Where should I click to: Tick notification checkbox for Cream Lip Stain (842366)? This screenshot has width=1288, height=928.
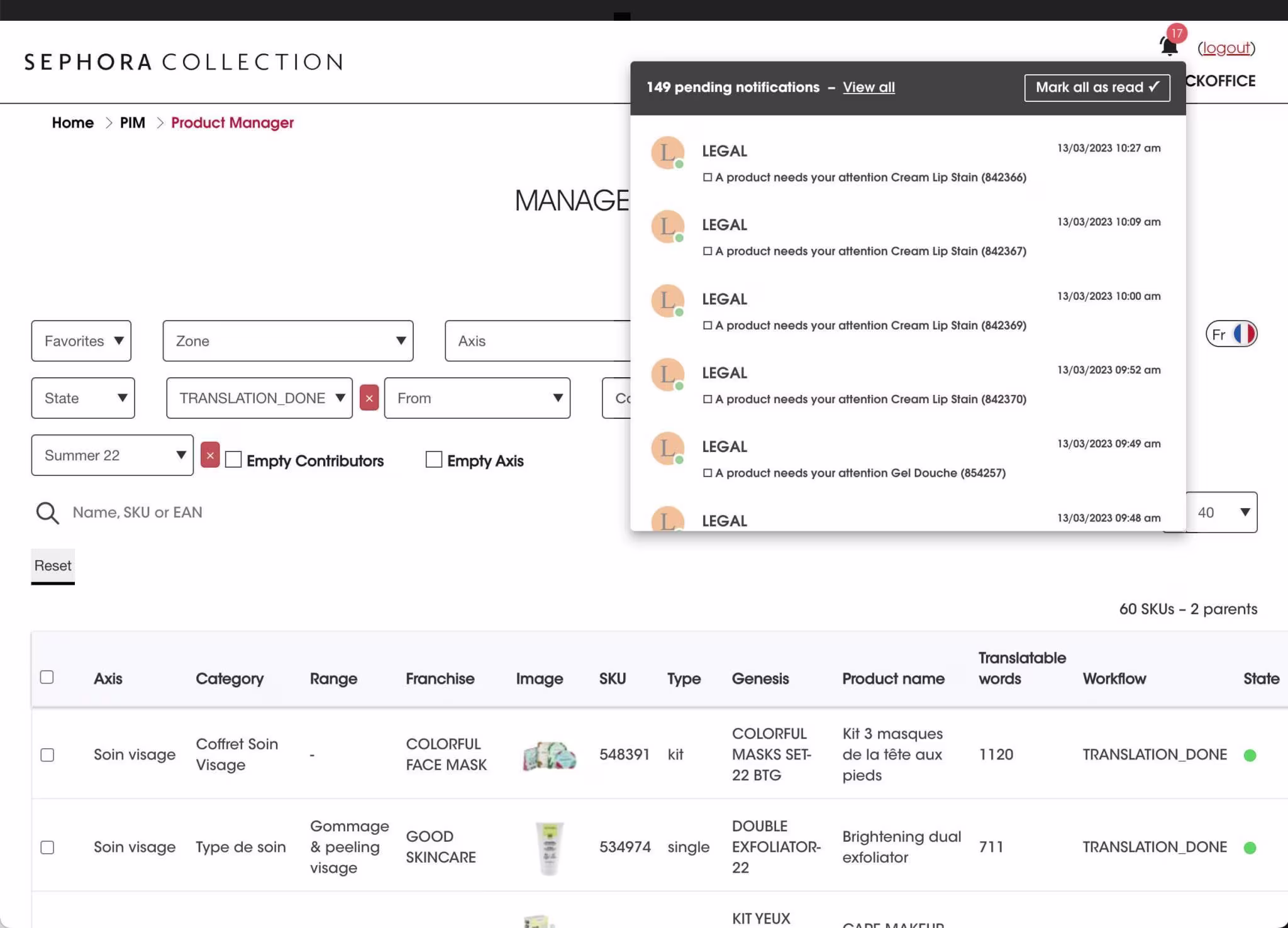[708, 177]
